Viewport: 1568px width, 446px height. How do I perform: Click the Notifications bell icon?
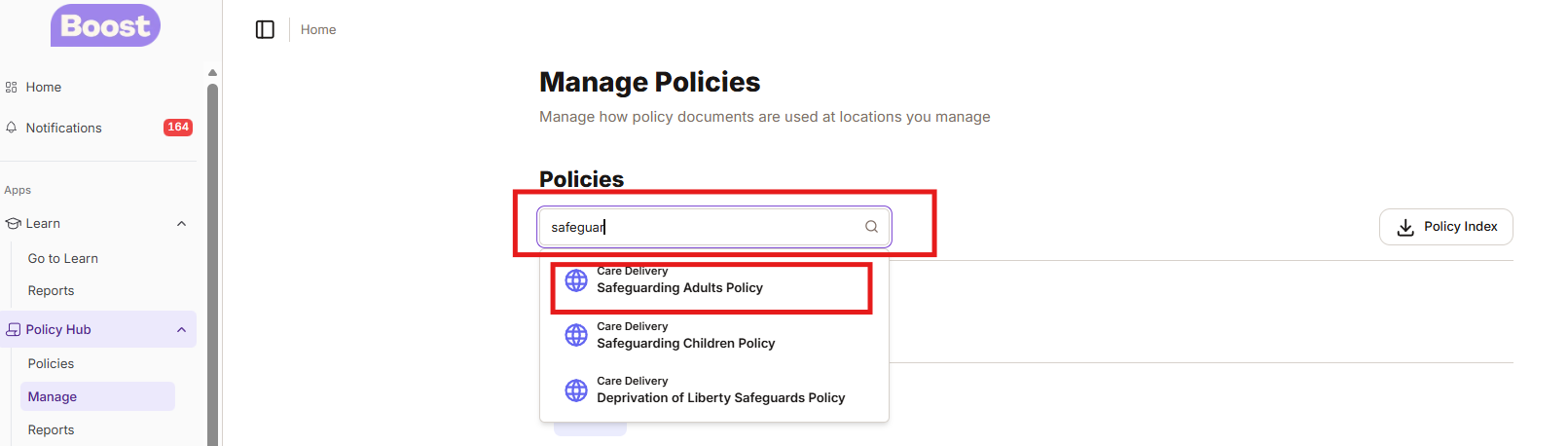pos(12,128)
